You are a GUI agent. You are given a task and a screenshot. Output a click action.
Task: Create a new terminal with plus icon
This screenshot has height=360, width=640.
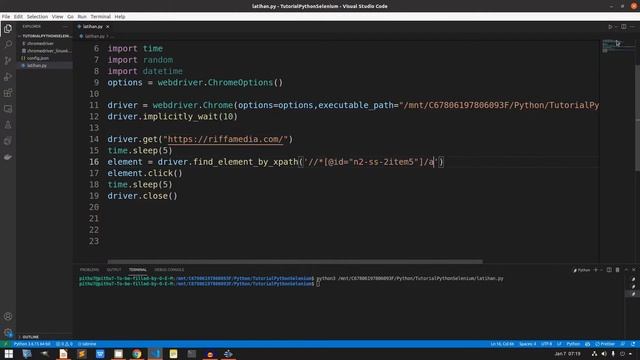(596, 270)
